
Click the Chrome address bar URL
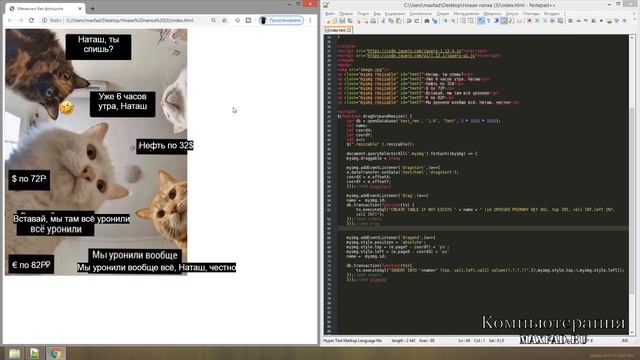coord(130,20)
